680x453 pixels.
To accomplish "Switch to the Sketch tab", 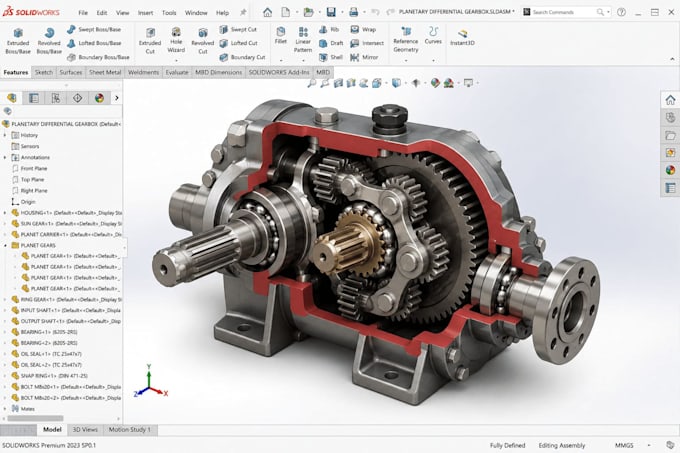I will [x=43, y=72].
